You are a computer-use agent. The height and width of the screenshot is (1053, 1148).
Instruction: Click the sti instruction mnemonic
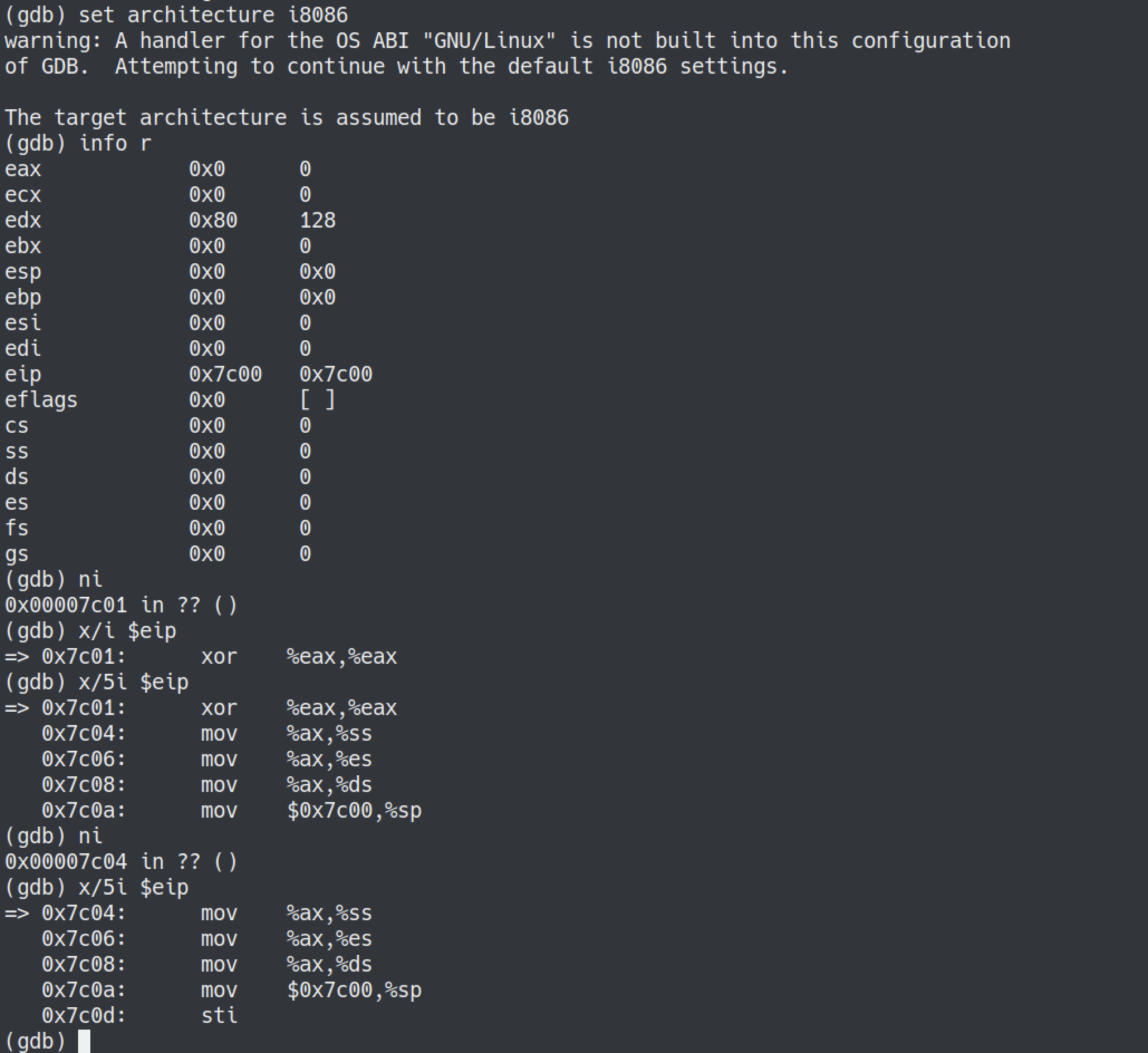tap(219, 1015)
